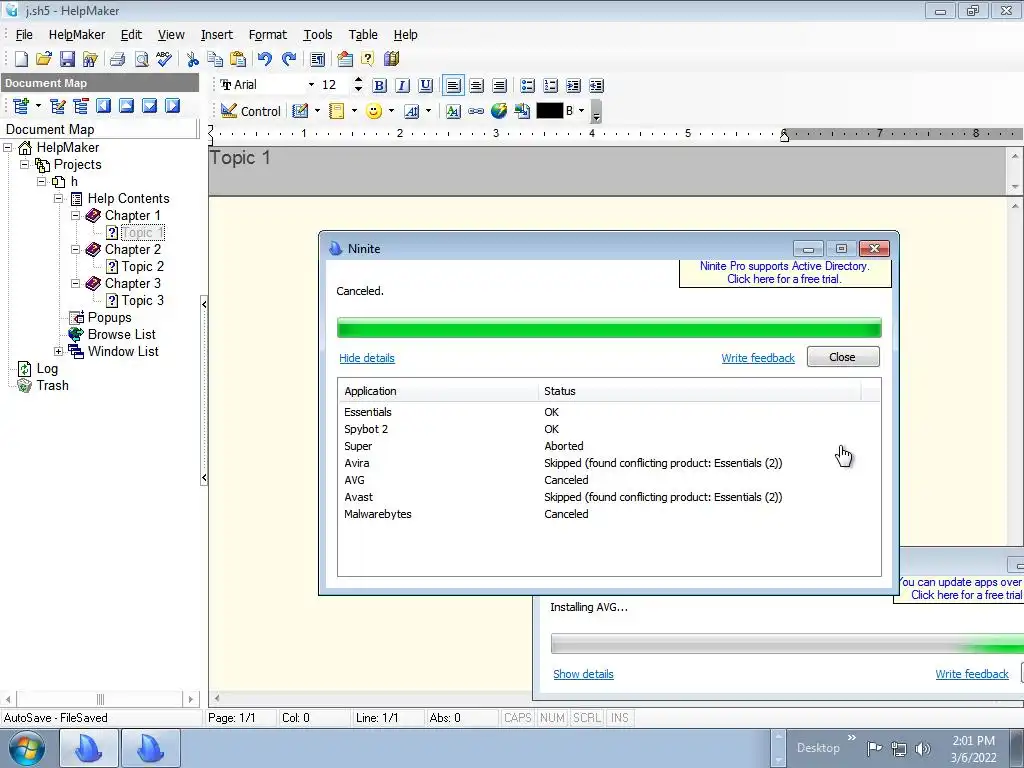The image size is (1024, 768).
Task: Move node down with the blue down arrow
Action: click(x=150, y=106)
